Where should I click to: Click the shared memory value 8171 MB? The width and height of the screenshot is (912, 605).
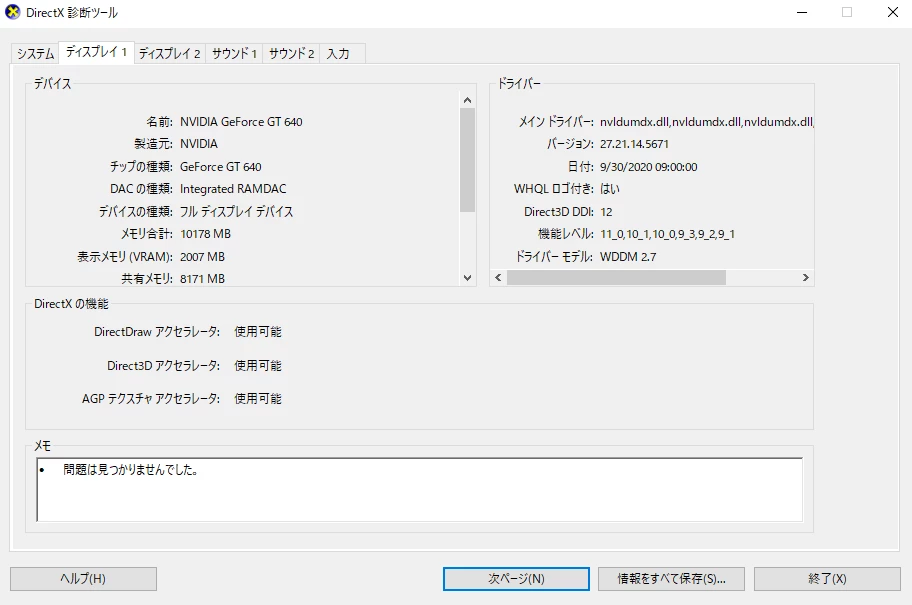[x=202, y=279]
